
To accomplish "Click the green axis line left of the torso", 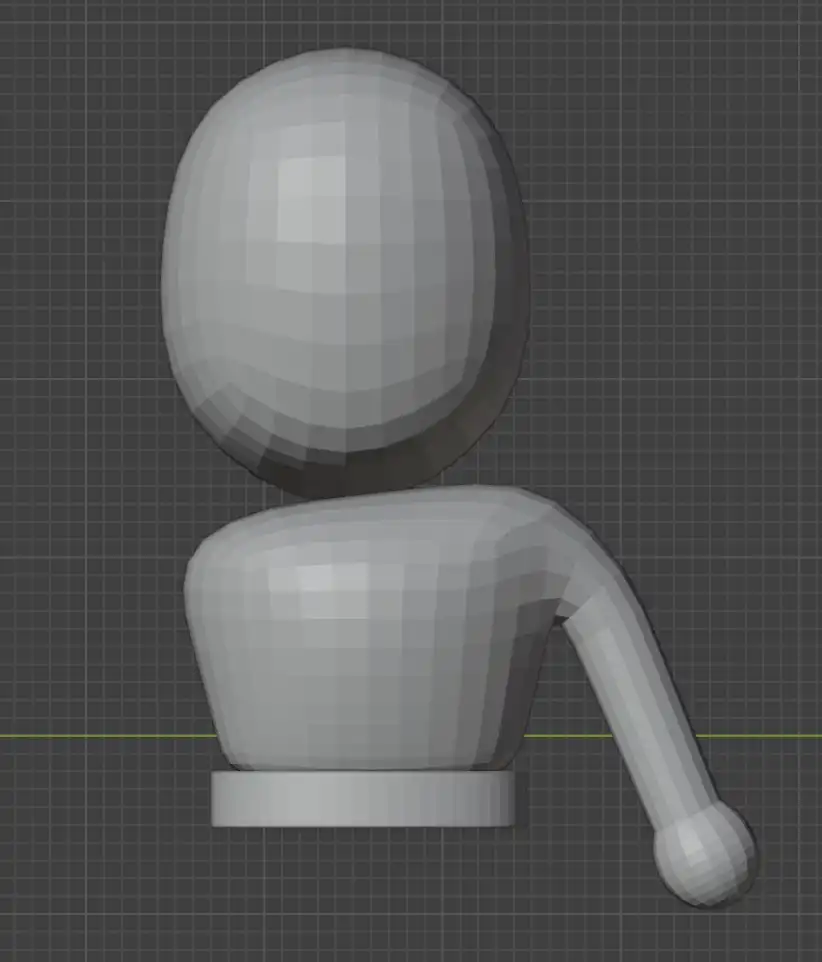I will (x=100, y=736).
